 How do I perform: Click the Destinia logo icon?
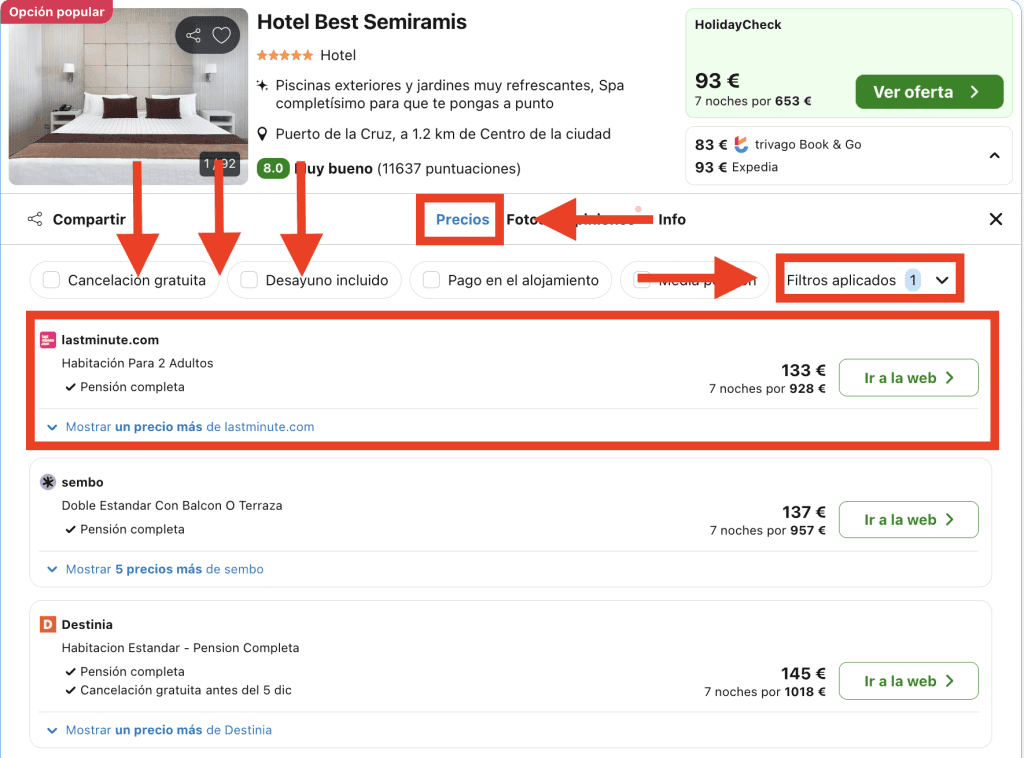point(48,624)
